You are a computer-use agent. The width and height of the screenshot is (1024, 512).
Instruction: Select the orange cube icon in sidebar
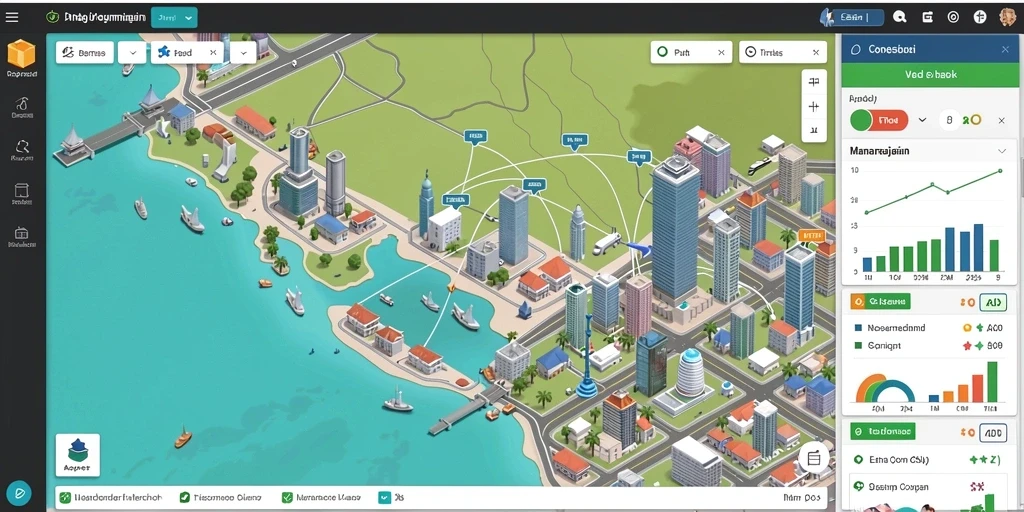coord(21,54)
